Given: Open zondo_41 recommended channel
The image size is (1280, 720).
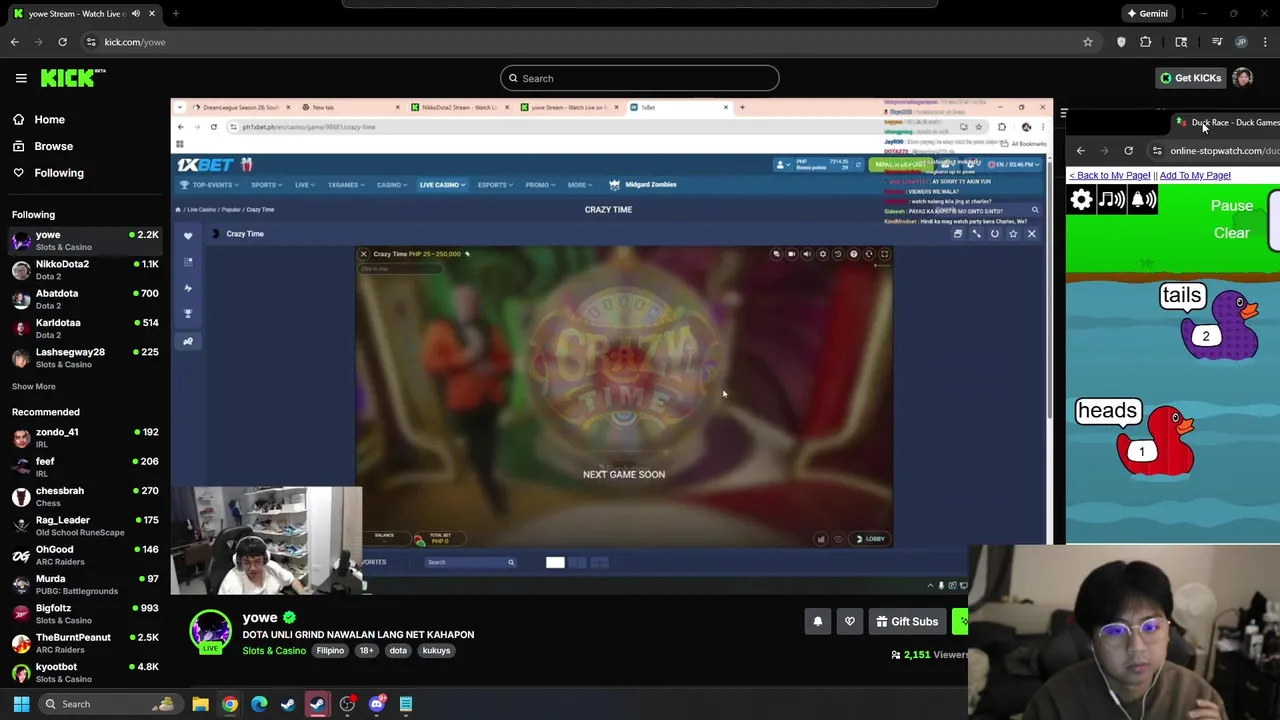Looking at the screenshot, I should (85, 438).
